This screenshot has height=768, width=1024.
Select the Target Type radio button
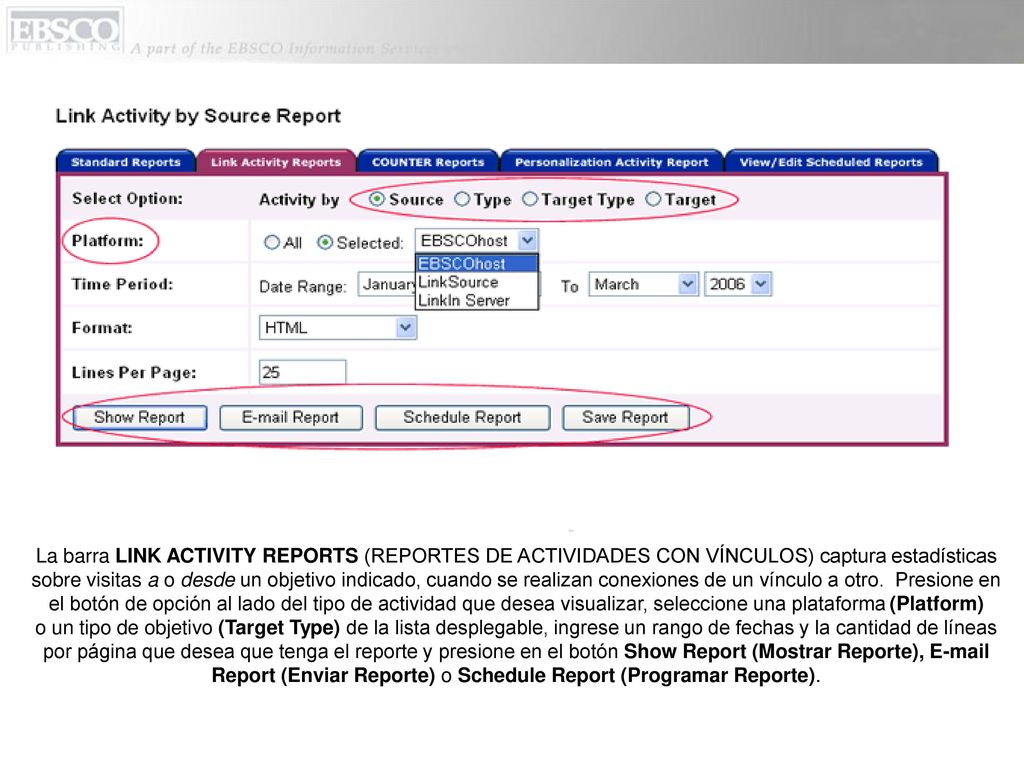pos(530,199)
